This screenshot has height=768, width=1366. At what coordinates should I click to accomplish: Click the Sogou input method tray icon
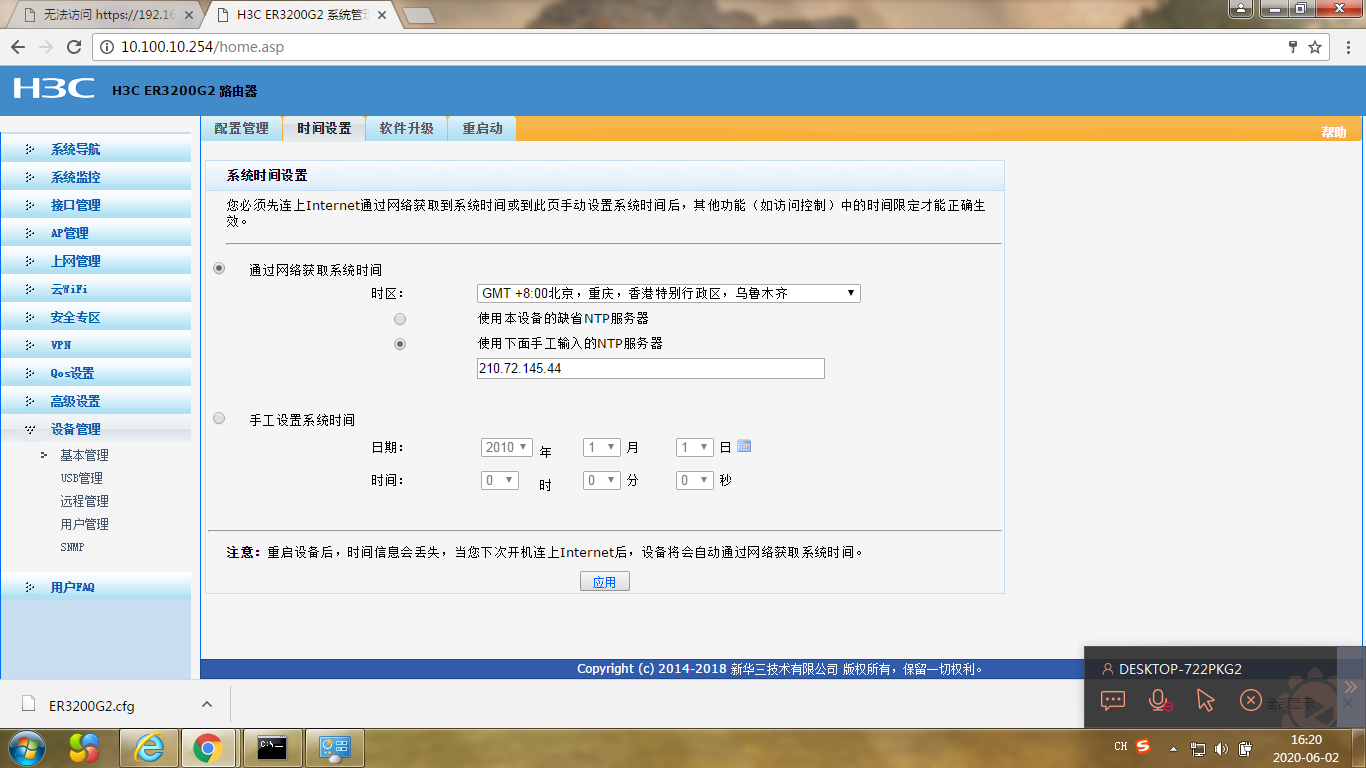coord(1144,747)
